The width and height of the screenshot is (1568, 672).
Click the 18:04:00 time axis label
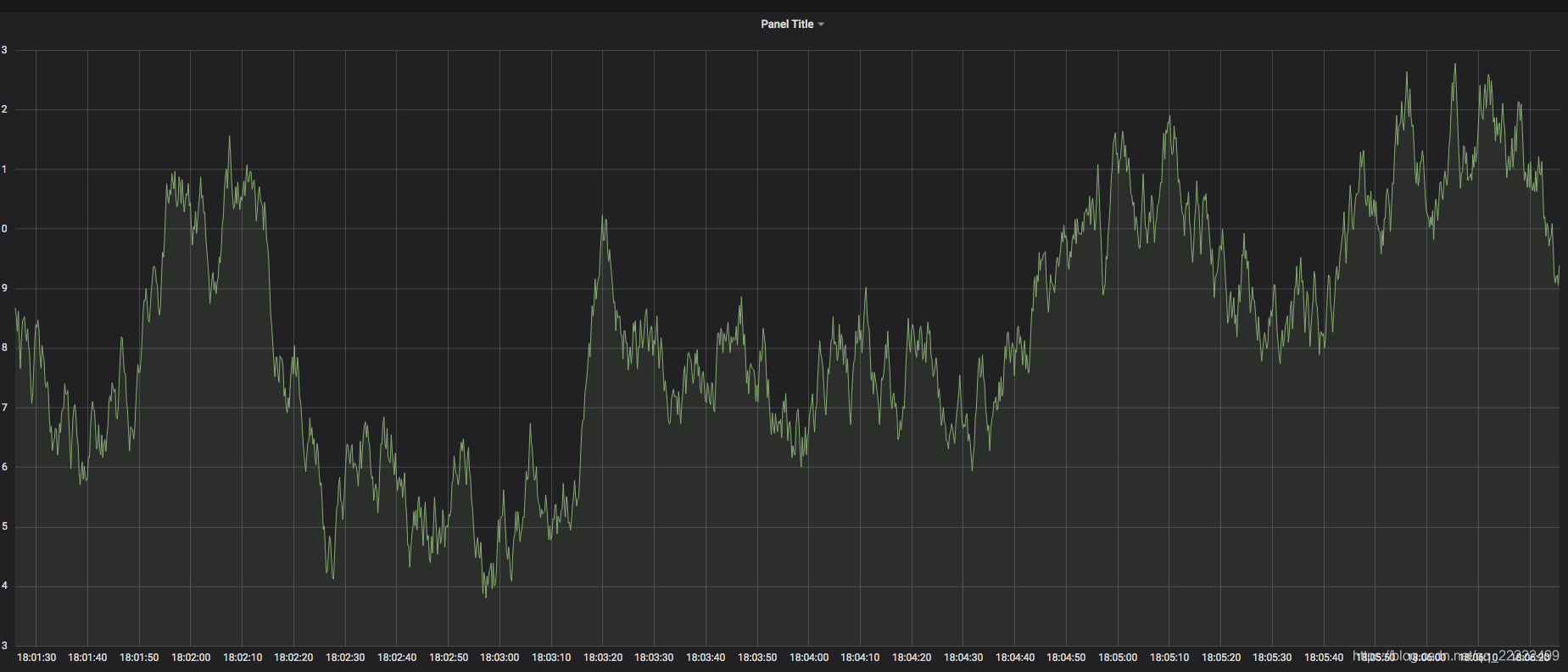tap(809, 658)
